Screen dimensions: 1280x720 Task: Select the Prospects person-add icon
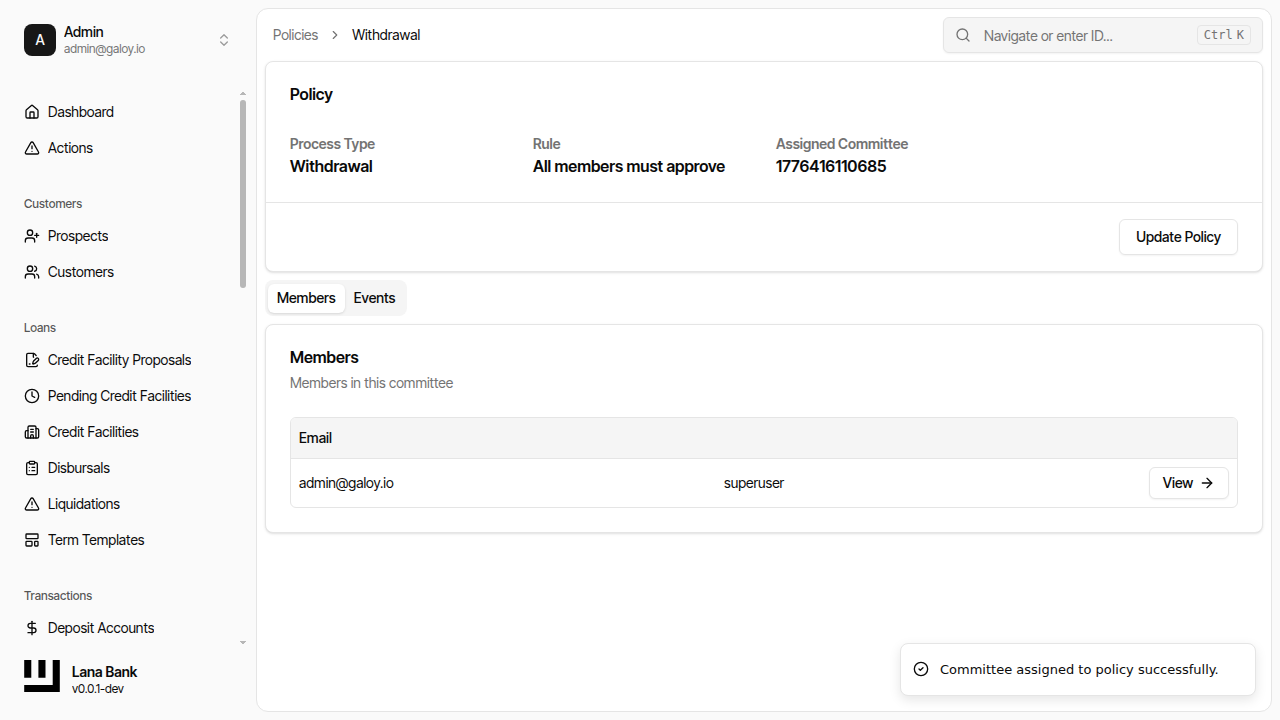click(x=31, y=235)
